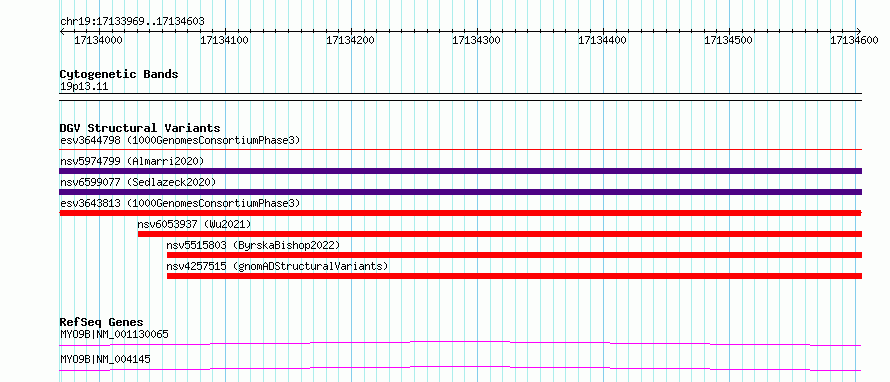Click the magenta MYO9B NM_004145 transcript line
This screenshot has height=382, width=890.
(x=460, y=368)
